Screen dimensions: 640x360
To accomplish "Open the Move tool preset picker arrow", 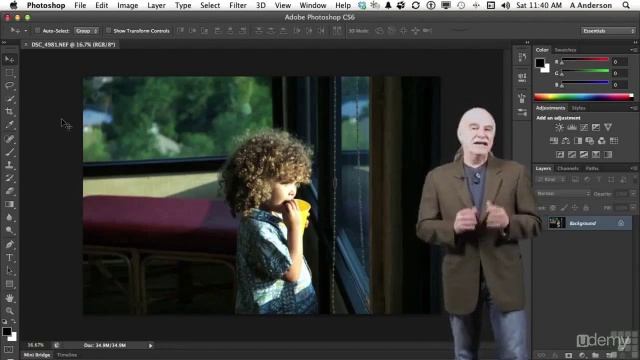I will (26, 31).
